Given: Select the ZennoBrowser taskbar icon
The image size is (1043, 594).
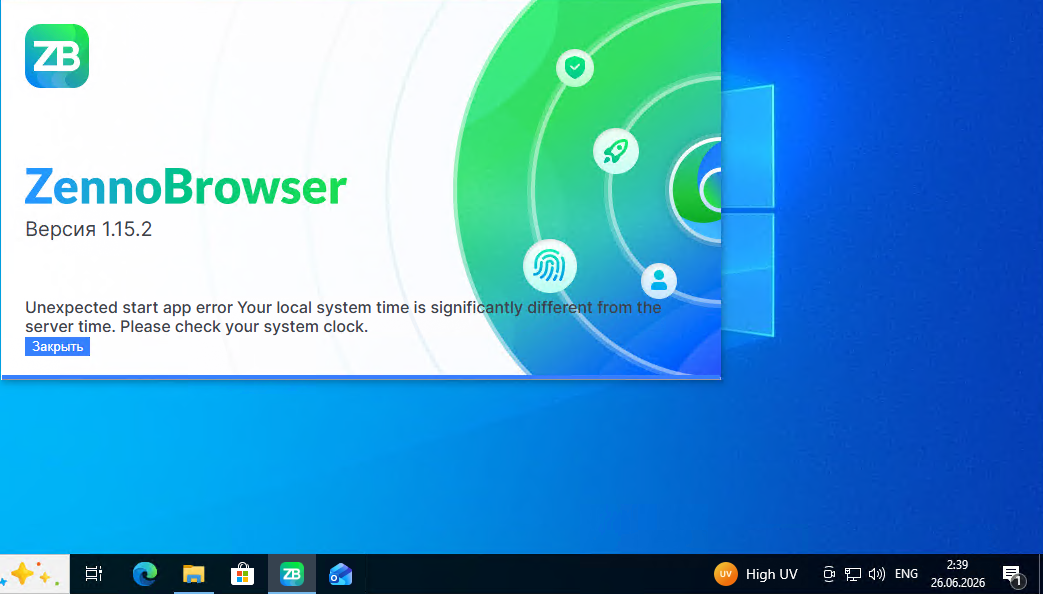Looking at the screenshot, I should click(291, 574).
